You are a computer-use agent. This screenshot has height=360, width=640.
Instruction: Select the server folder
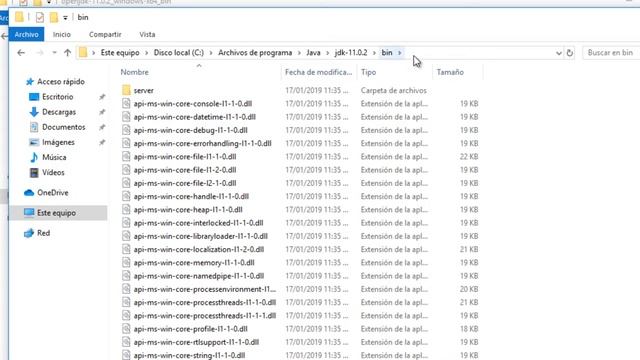point(143,91)
